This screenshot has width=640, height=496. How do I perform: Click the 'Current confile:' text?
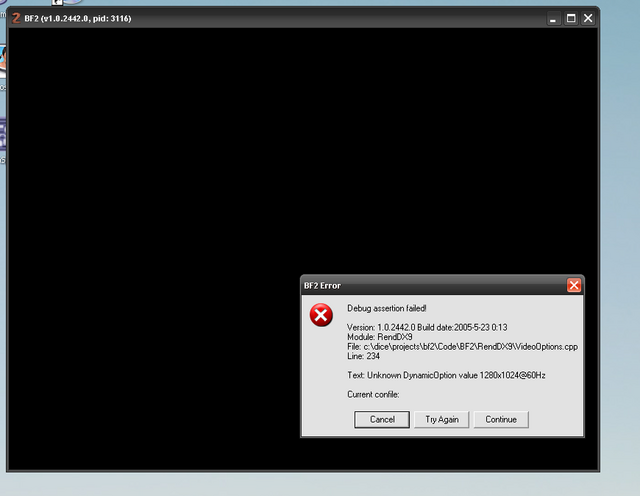373,394
